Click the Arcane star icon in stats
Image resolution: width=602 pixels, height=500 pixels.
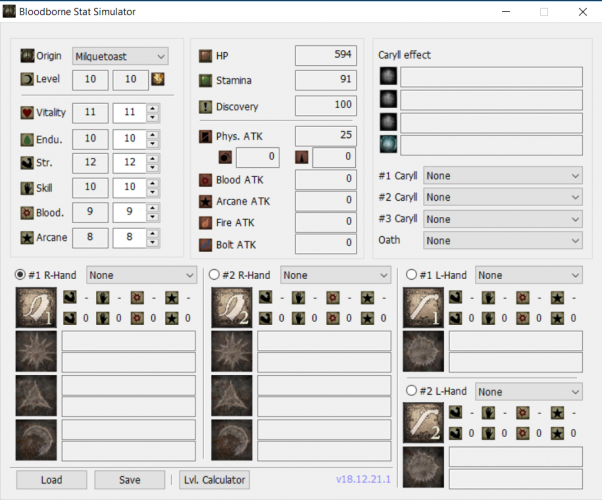point(27,238)
